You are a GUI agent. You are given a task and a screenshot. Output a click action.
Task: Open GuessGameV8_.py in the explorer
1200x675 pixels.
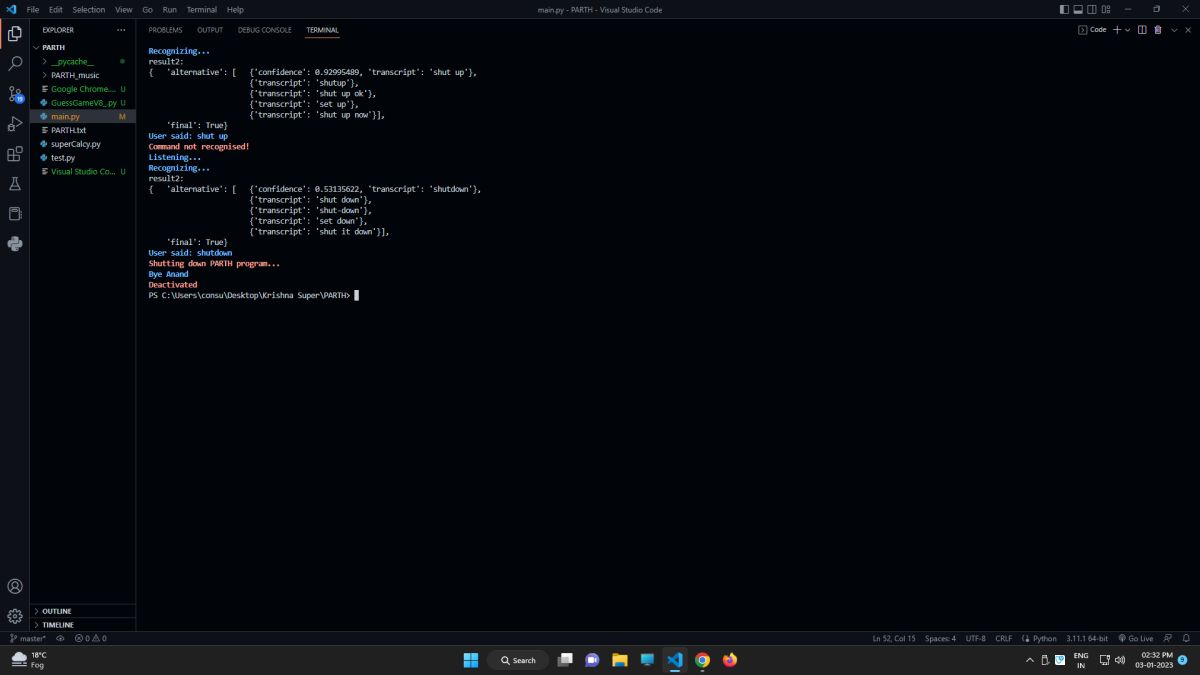click(x=83, y=103)
